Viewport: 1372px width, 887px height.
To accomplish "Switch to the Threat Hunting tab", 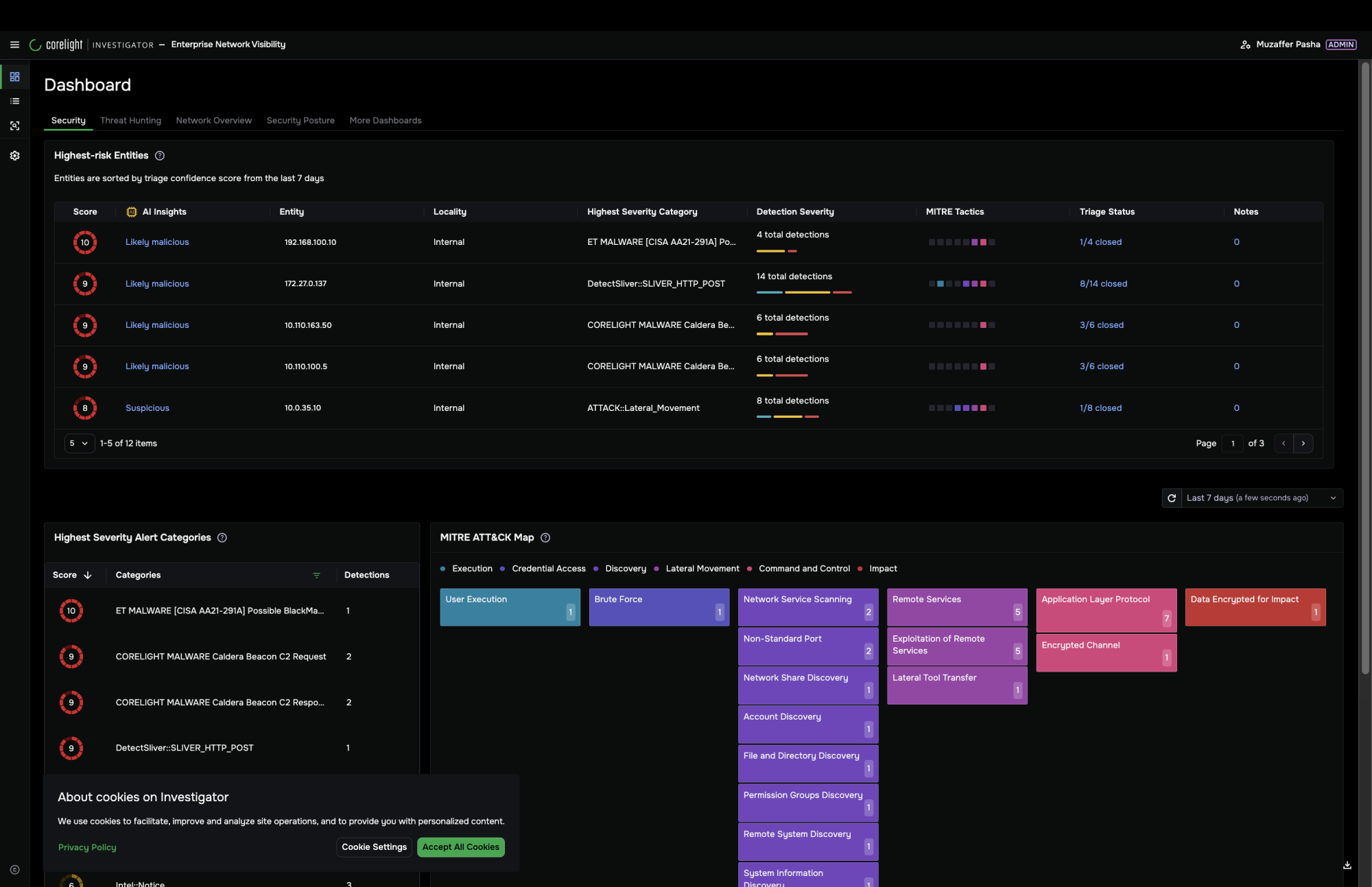I will click(130, 121).
